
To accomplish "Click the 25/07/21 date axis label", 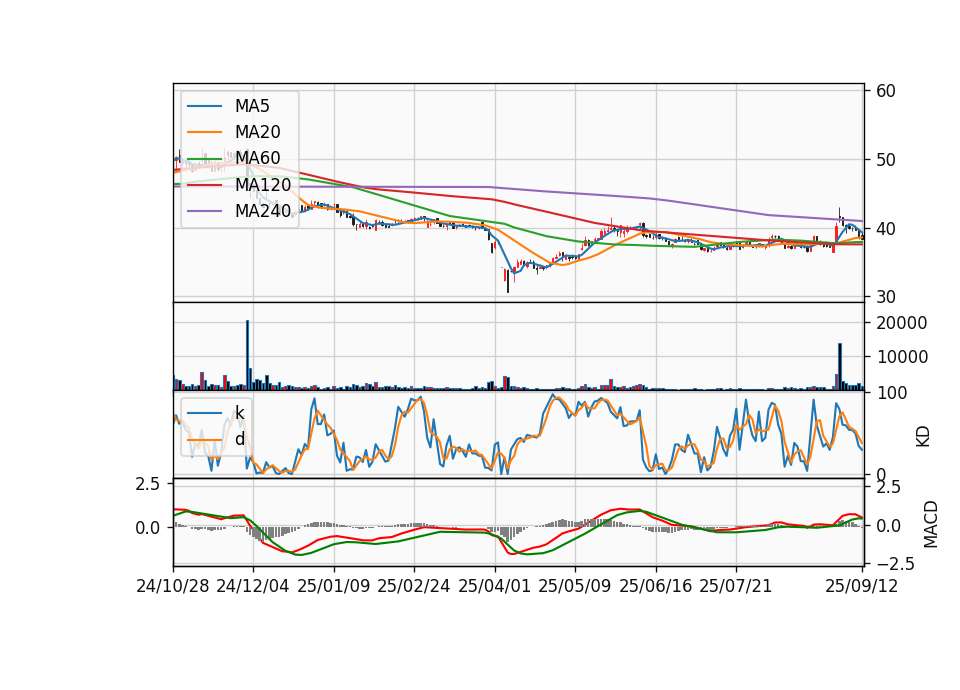I will [x=735, y=586].
